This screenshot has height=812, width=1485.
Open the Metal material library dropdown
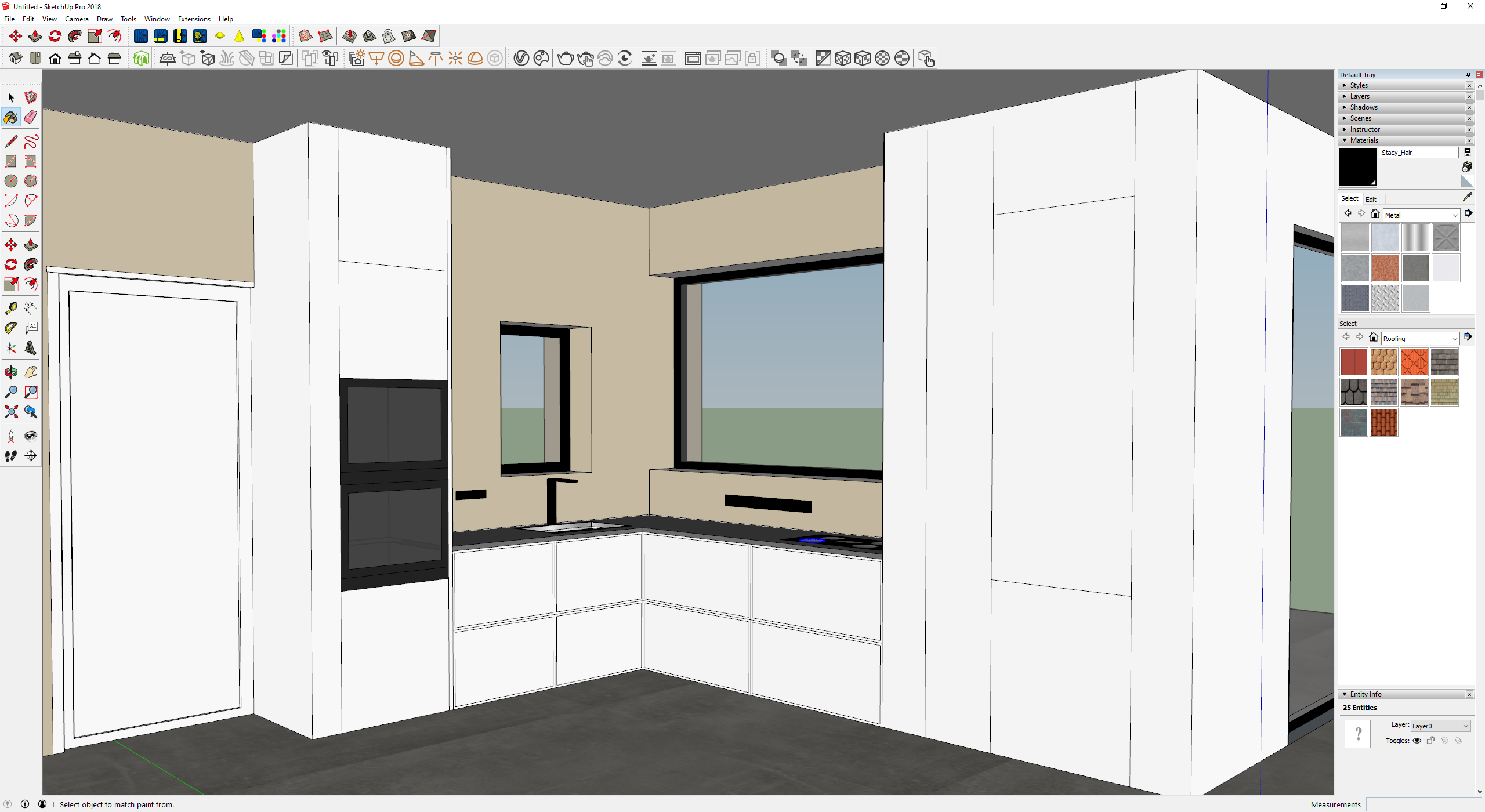point(1421,215)
